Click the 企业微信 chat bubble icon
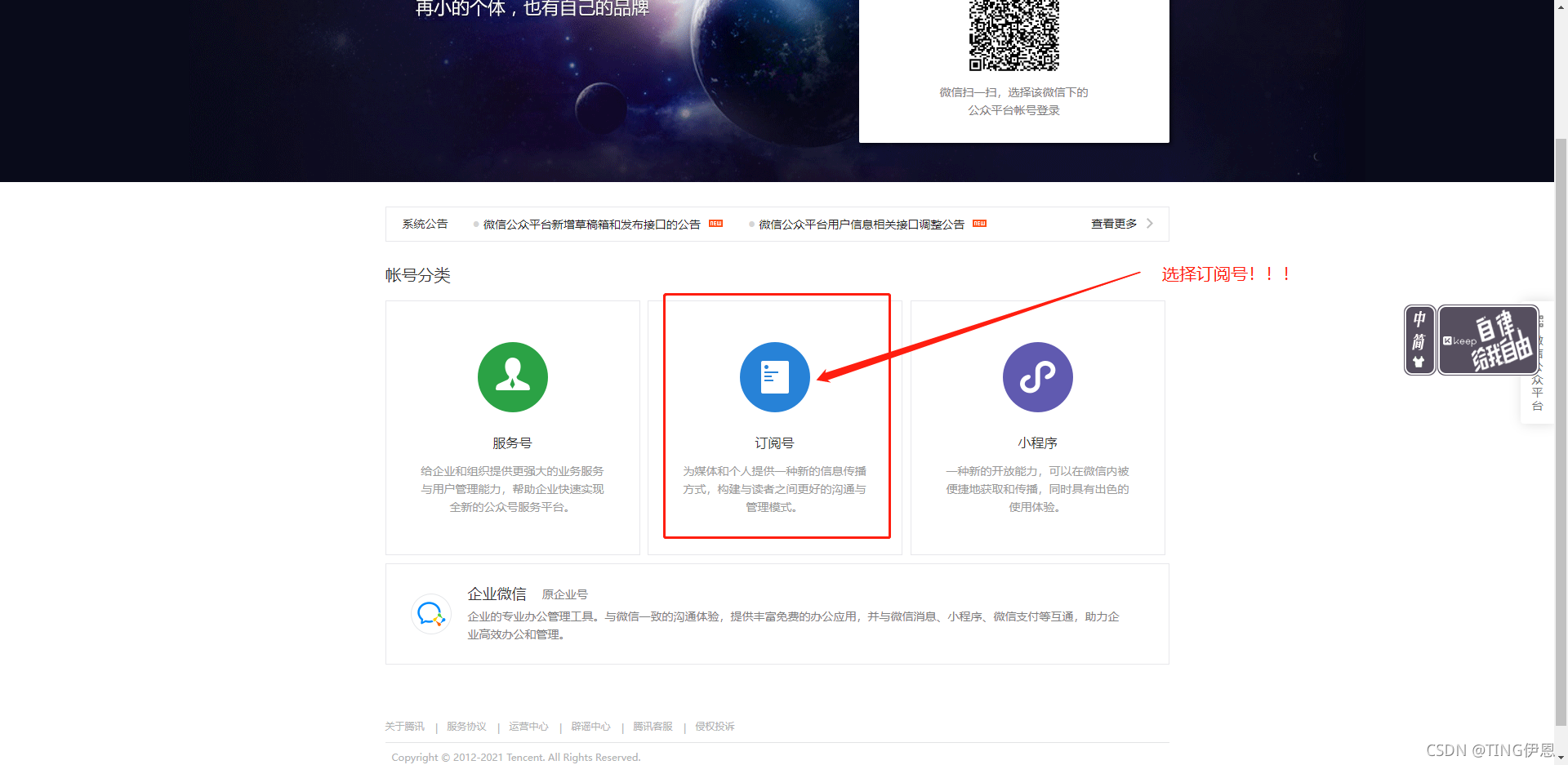The width and height of the screenshot is (1568, 765). pos(430,614)
